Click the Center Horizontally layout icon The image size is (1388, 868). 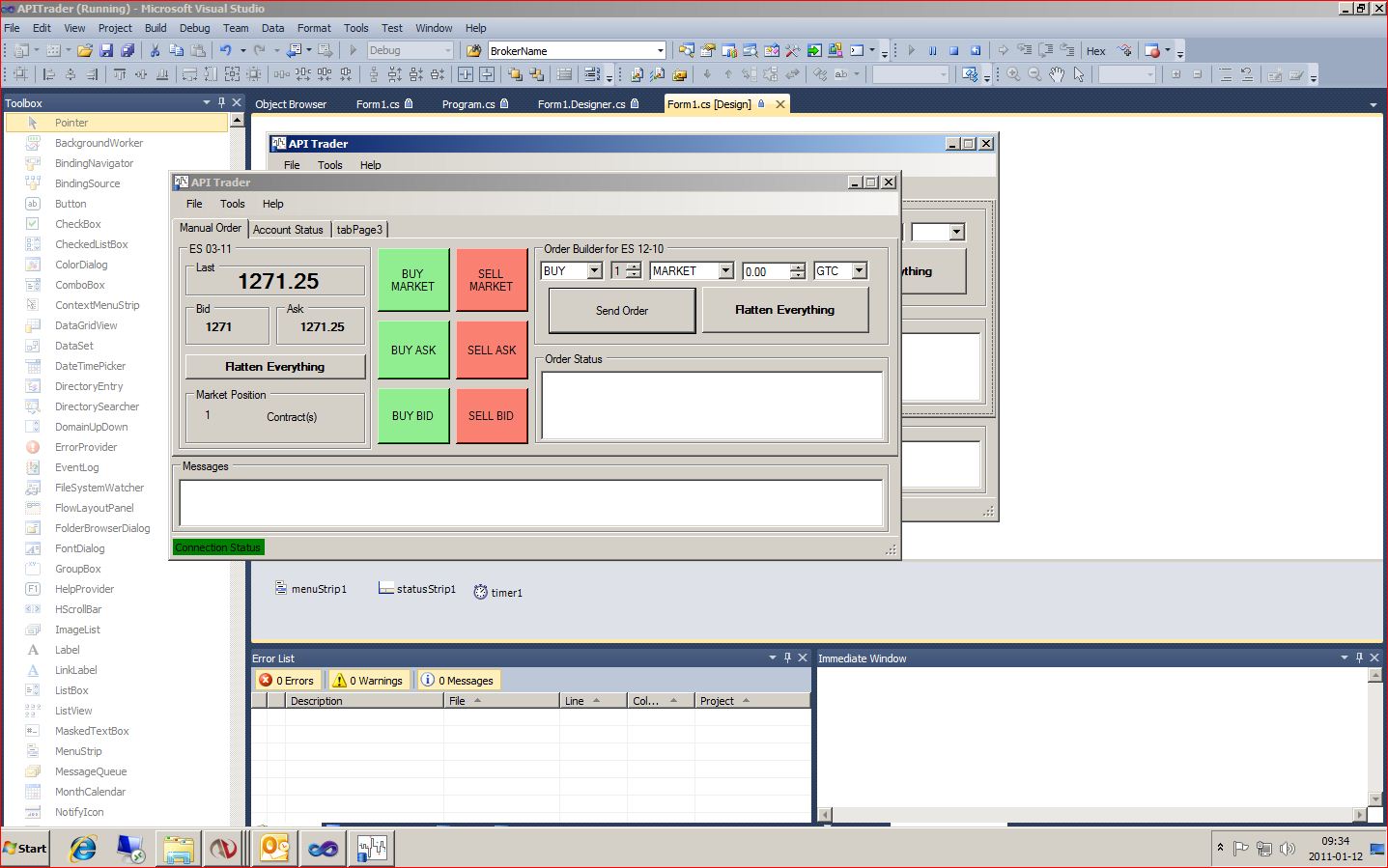(x=466, y=74)
